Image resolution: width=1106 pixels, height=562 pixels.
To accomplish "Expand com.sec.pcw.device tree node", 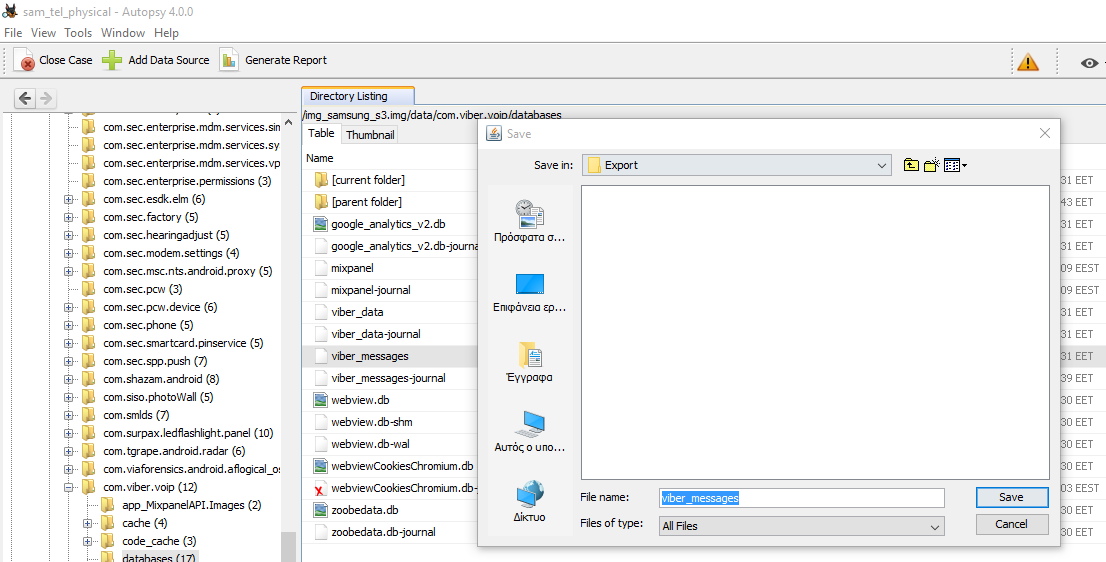I will tap(68, 307).
